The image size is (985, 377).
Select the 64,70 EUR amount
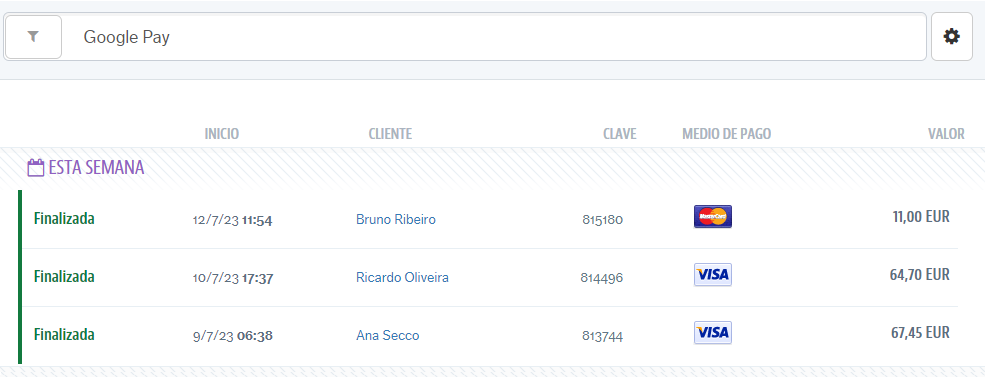pos(920,275)
